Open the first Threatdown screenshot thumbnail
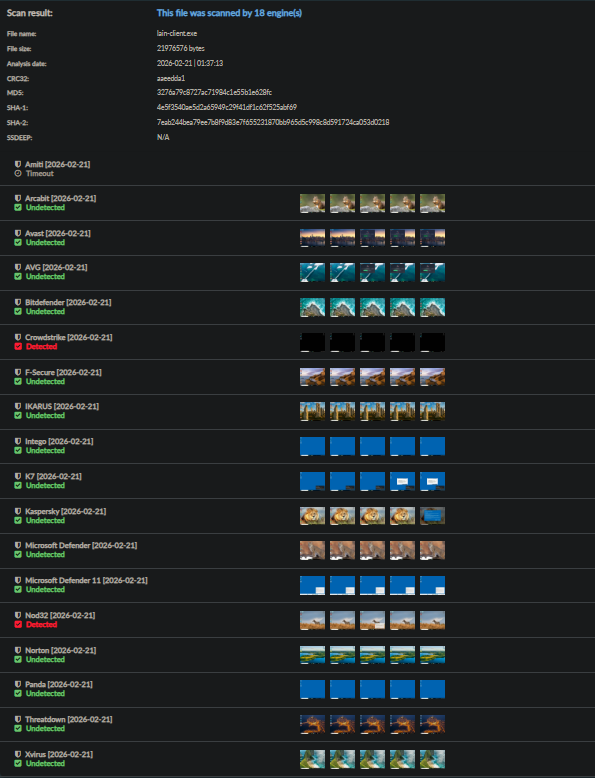The width and height of the screenshot is (595, 778). pos(313,724)
